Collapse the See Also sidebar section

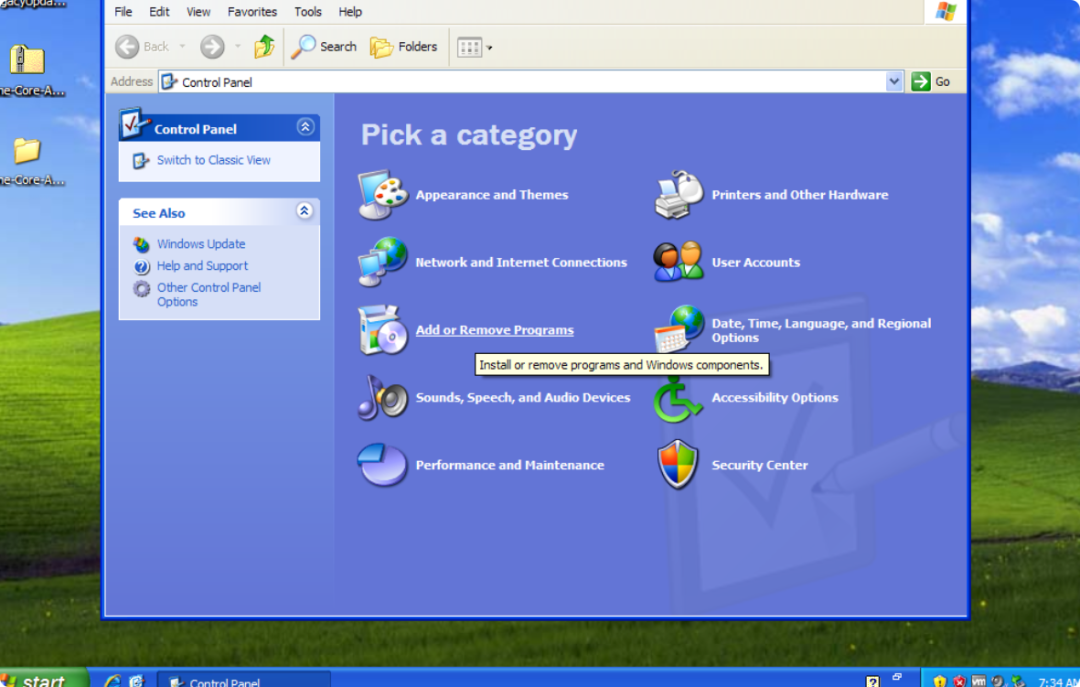(x=304, y=211)
